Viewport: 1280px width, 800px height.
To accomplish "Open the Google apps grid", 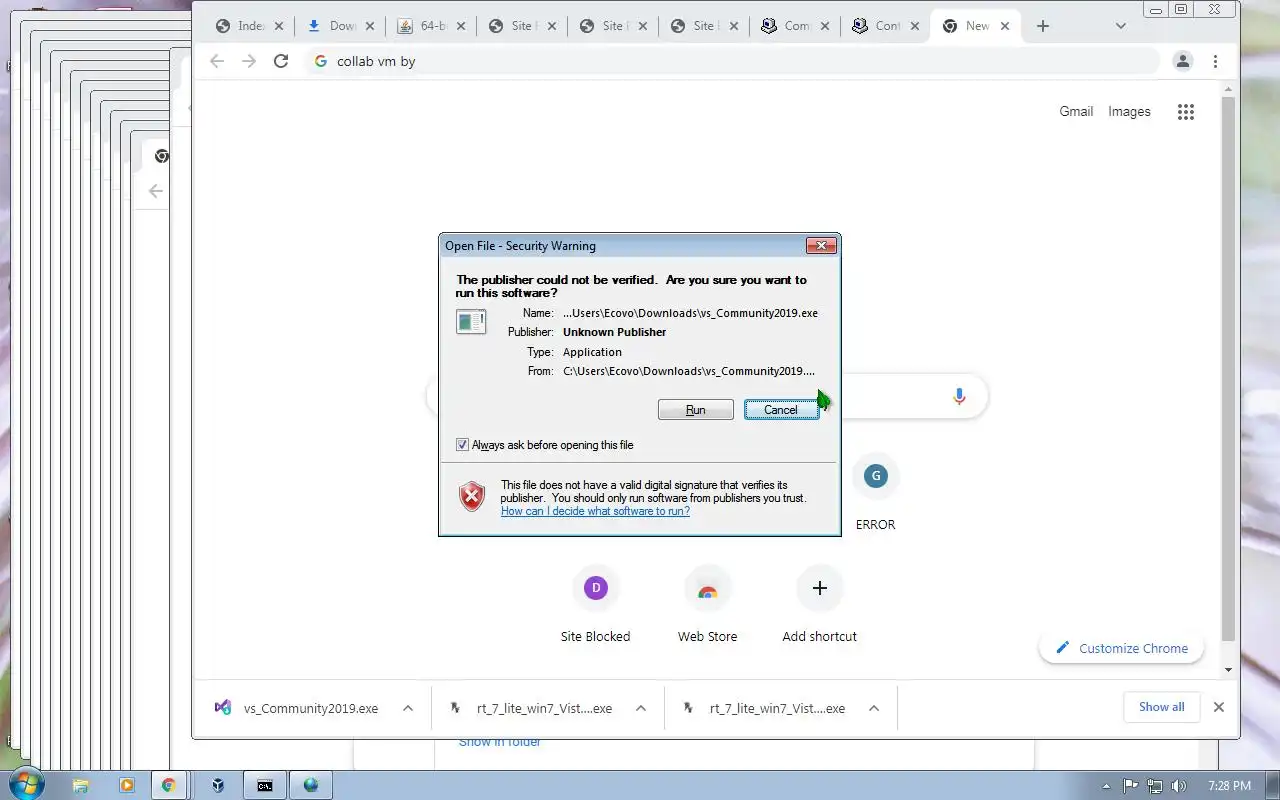I will [1186, 112].
